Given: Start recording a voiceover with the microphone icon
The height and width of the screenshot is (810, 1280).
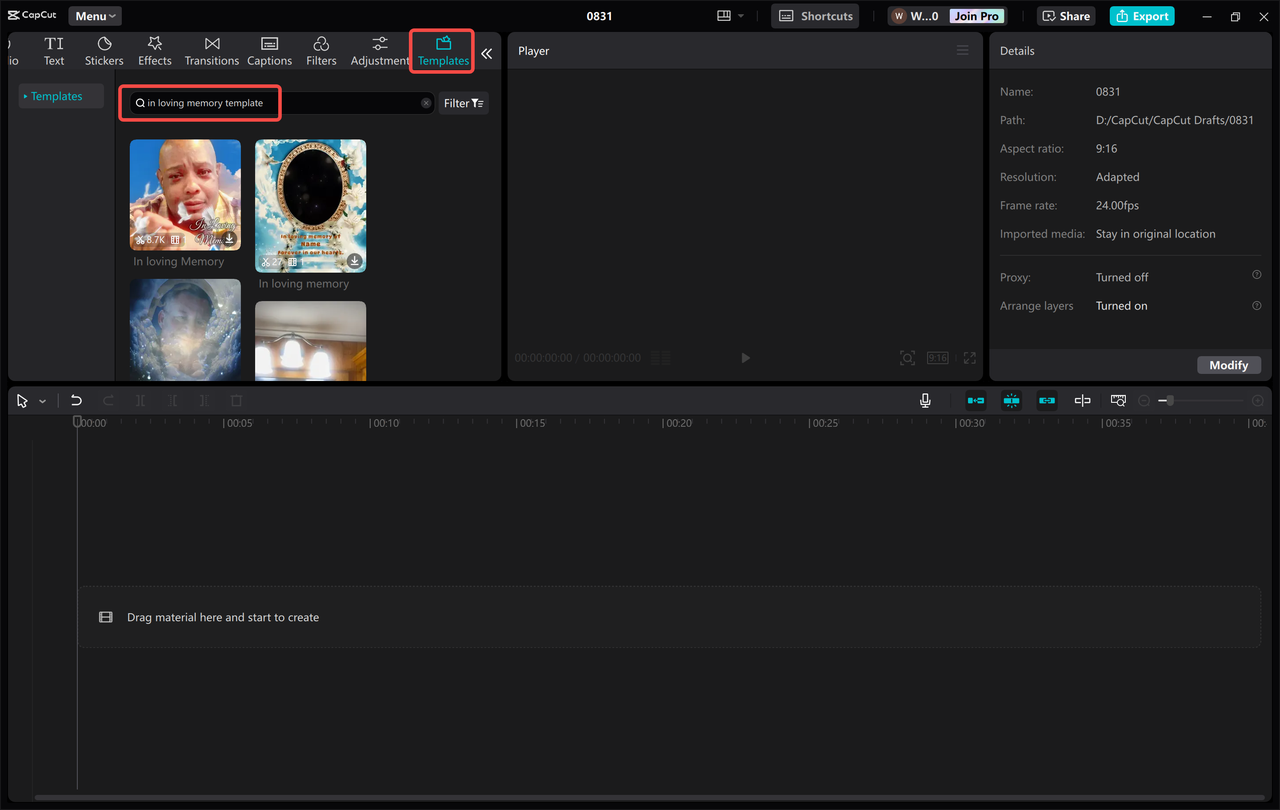Looking at the screenshot, I should (925, 400).
